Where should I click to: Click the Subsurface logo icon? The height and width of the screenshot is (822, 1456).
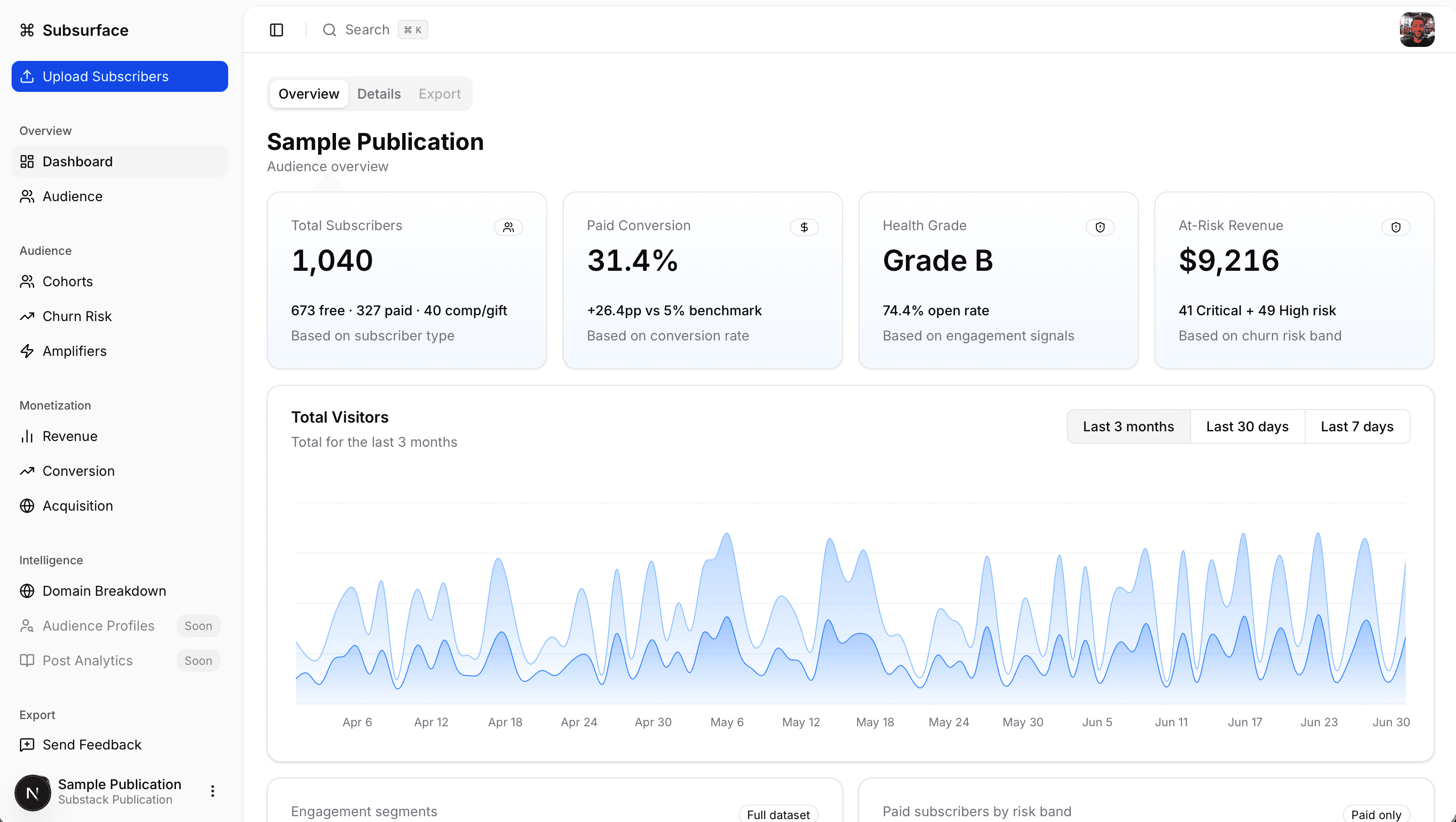[x=27, y=30]
